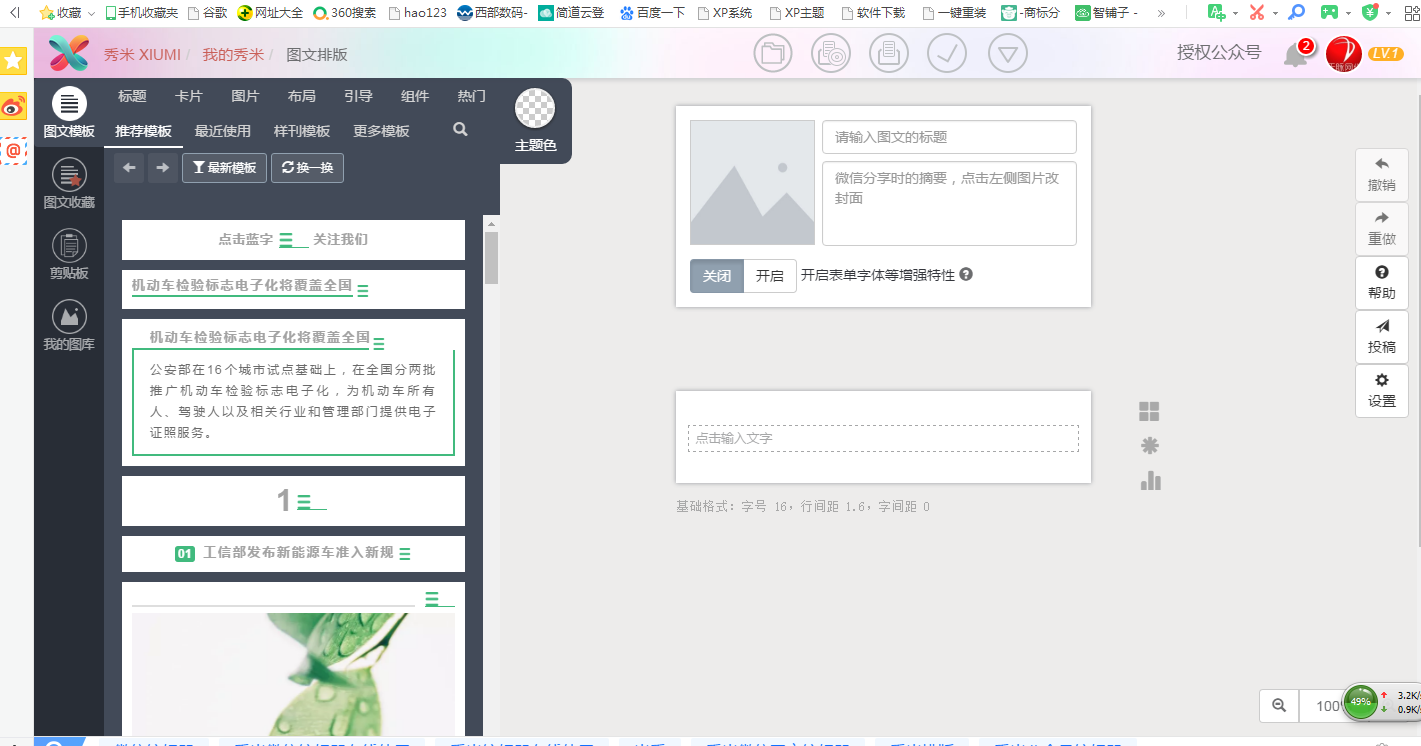Click the 换一换 refresh templates button
The image size is (1421, 746).
pos(307,168)
